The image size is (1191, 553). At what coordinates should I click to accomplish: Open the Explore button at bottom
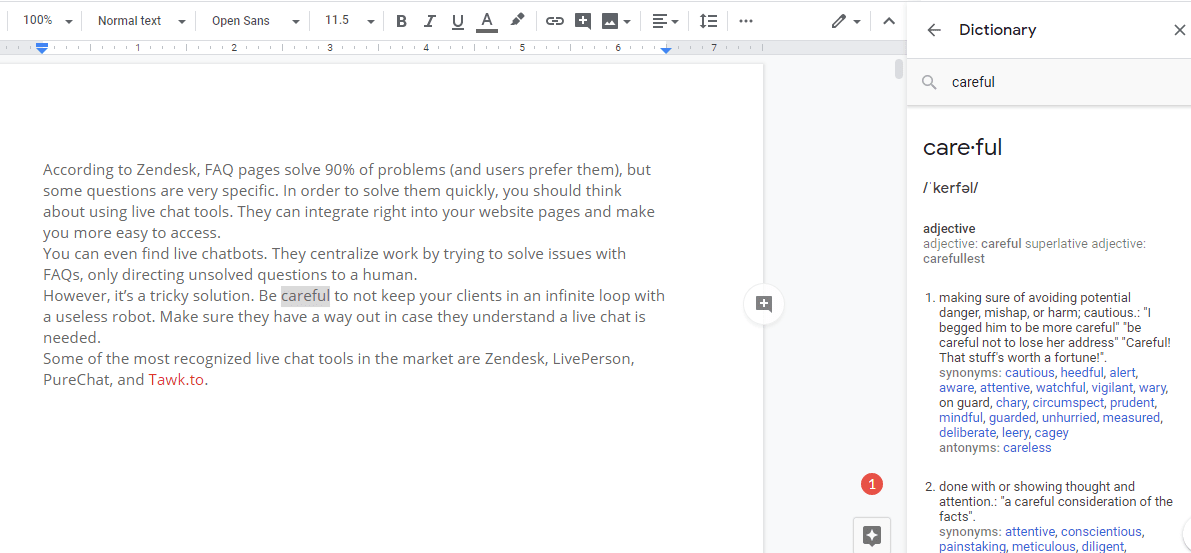tap(871, 535)
